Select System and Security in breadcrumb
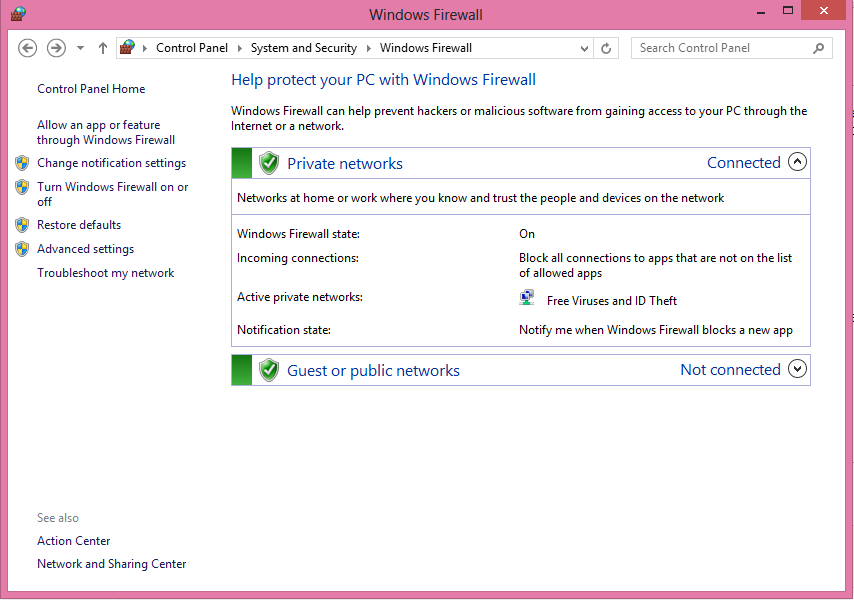854x600 pixels. 303,48
